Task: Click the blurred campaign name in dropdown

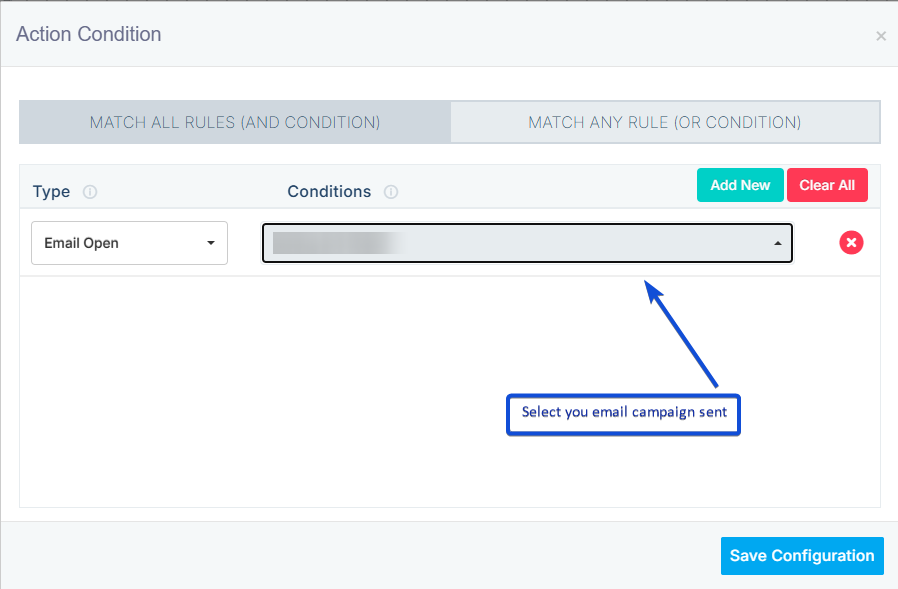Action: [332, 243]
